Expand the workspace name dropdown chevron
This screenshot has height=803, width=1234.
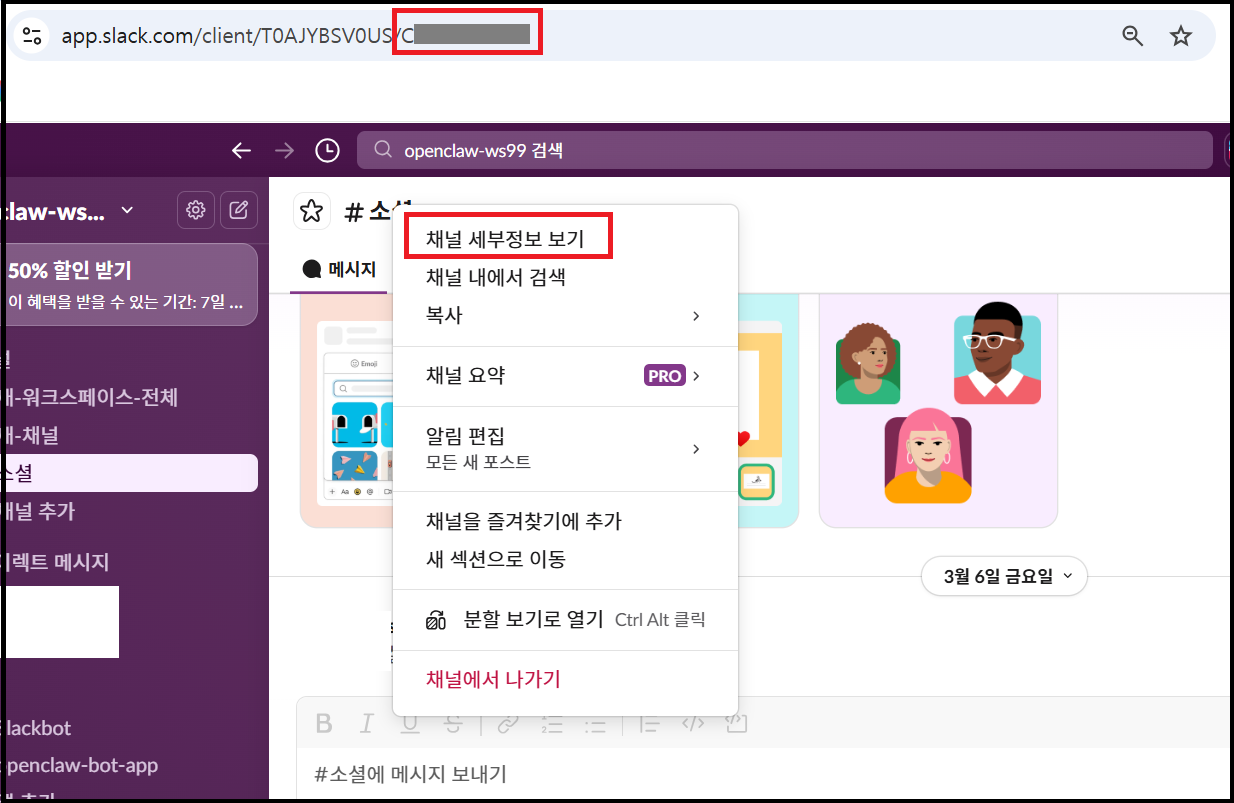tap(127, 210)
